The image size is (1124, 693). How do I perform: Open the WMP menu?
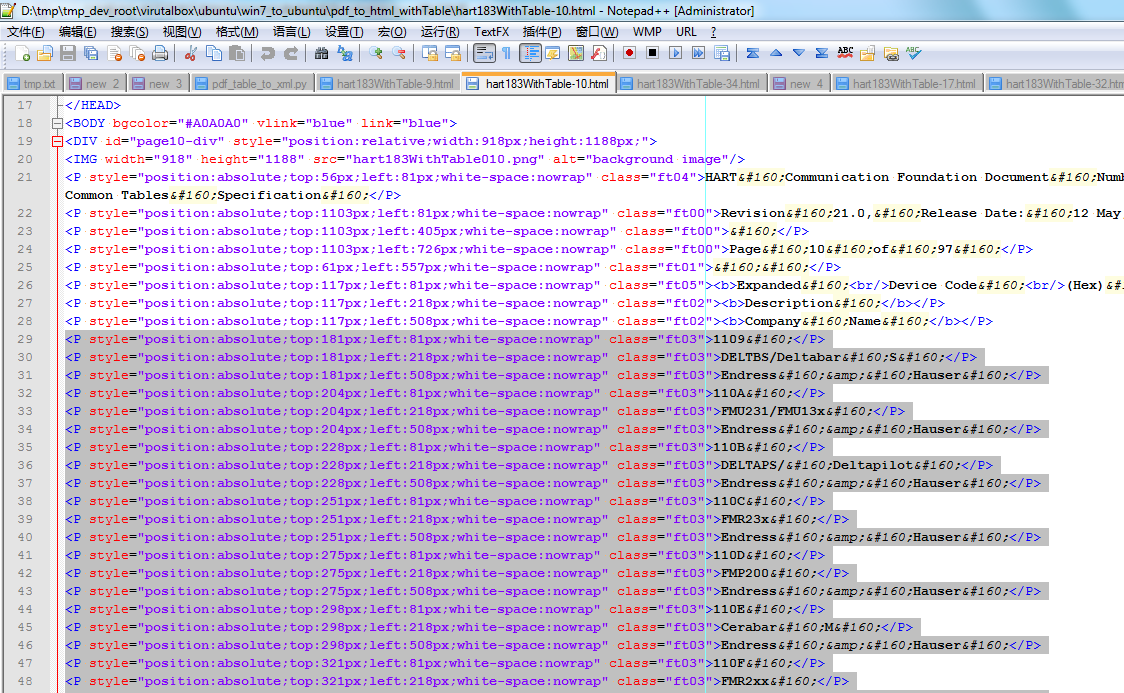click(647, 32)
